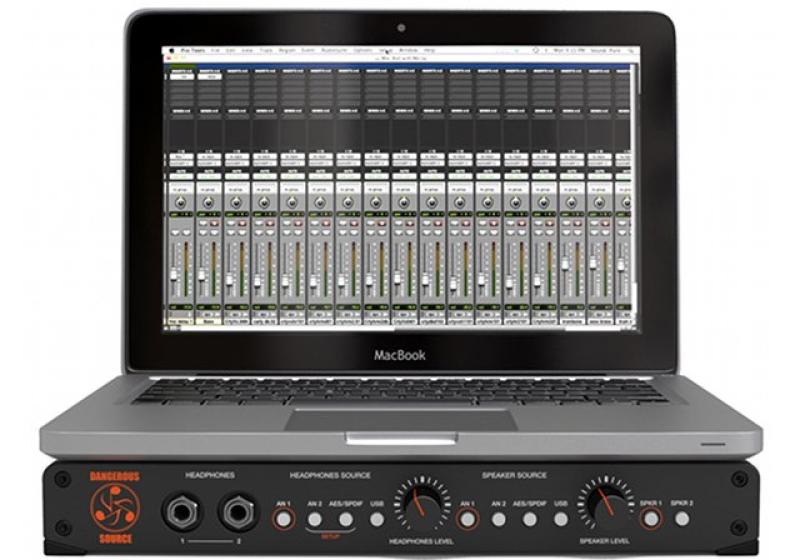Screen dimensions: 800x560
Task: Open the top insert slot on Bass strip
Action: [x=209, y=77]
